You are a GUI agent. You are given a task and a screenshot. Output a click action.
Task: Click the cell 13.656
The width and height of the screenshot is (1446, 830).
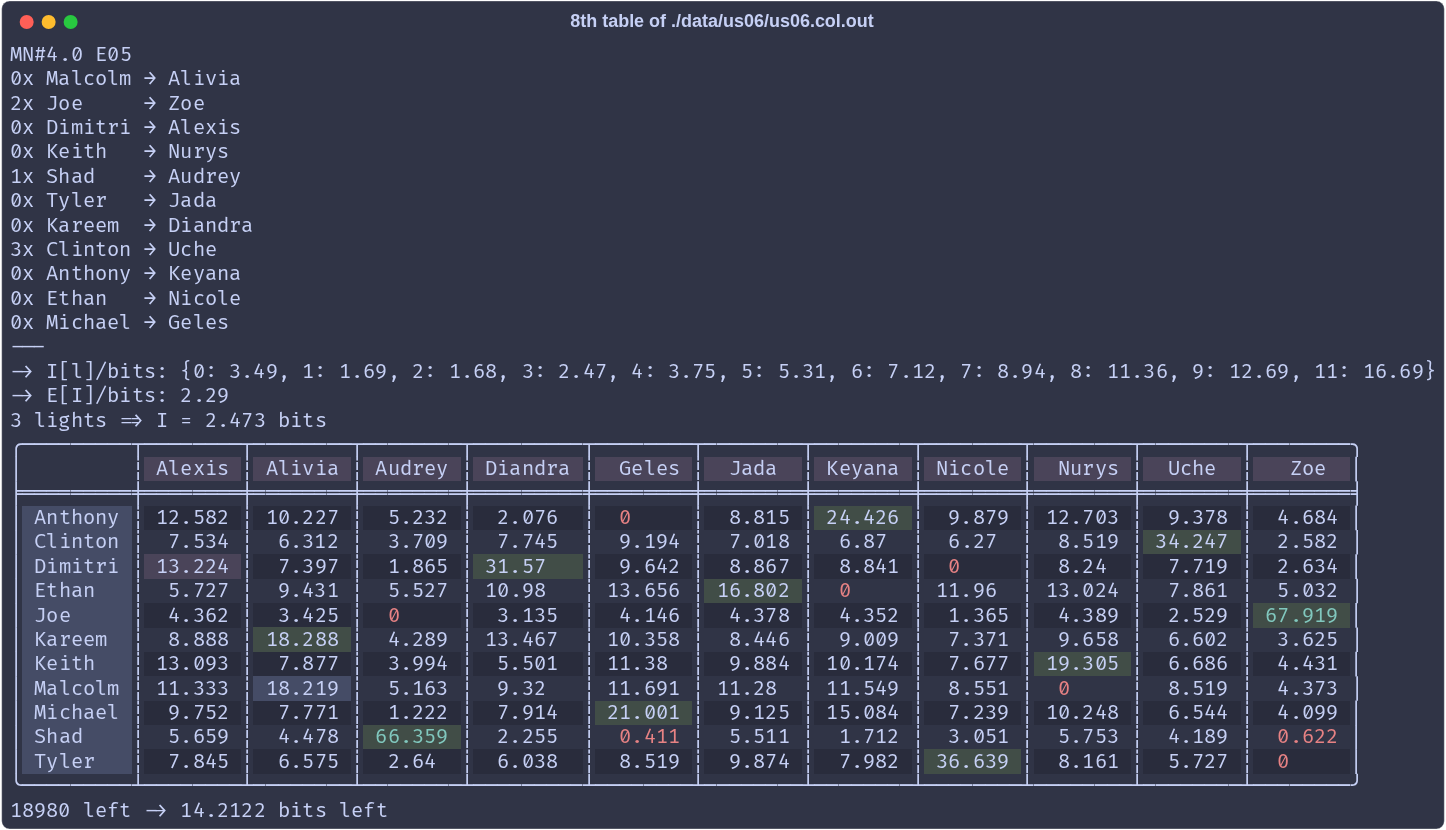click(x=643, y=590)
